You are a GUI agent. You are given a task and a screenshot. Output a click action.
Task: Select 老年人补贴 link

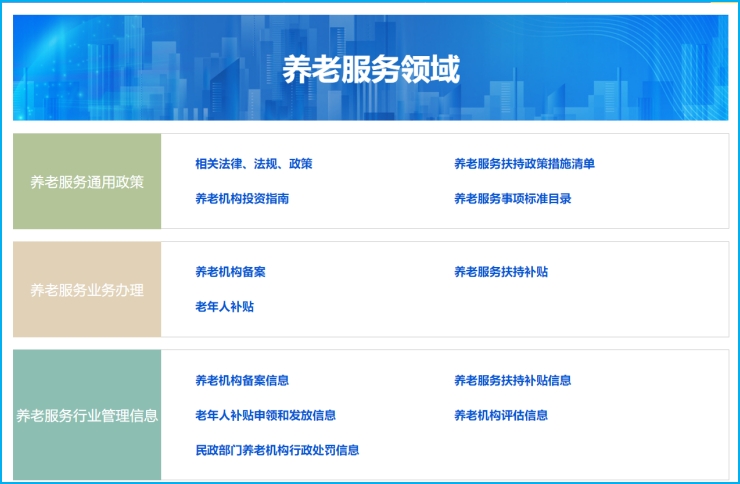click(224, 307)
